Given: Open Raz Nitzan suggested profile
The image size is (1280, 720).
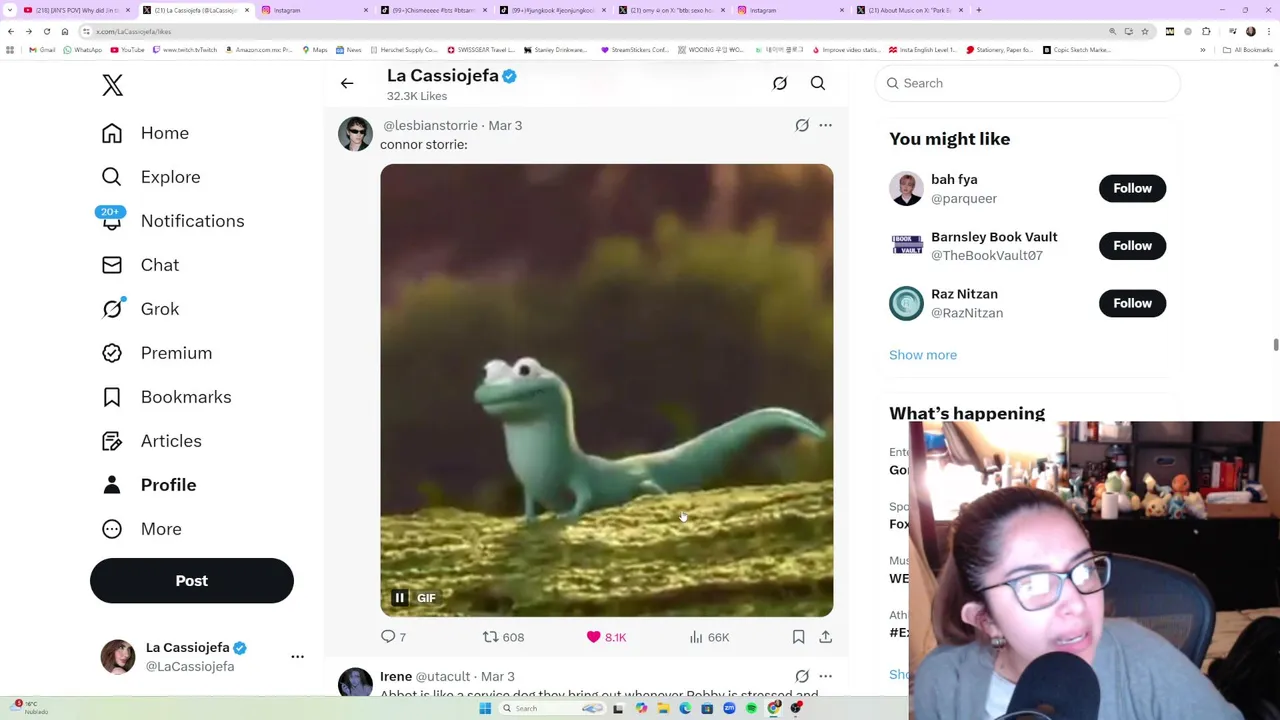Looking at the screenshot, I should (964, 294).
